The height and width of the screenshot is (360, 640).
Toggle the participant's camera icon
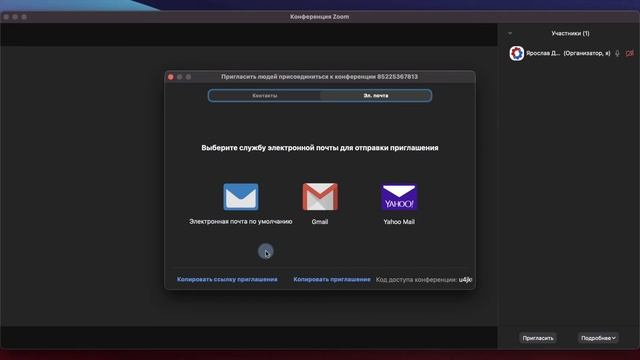629,53
